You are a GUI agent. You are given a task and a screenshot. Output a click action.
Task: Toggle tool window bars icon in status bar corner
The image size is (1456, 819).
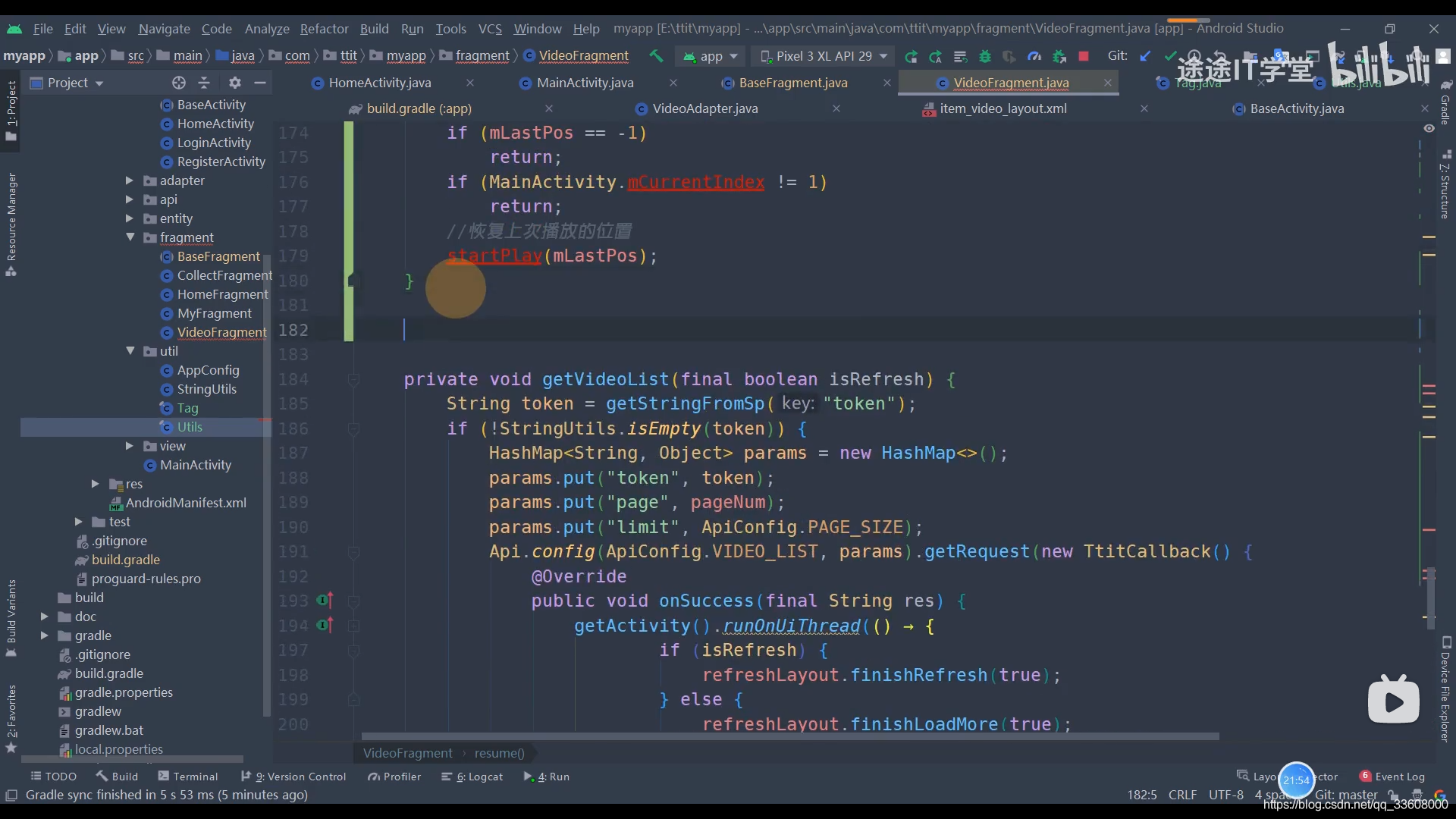[11, 795]
